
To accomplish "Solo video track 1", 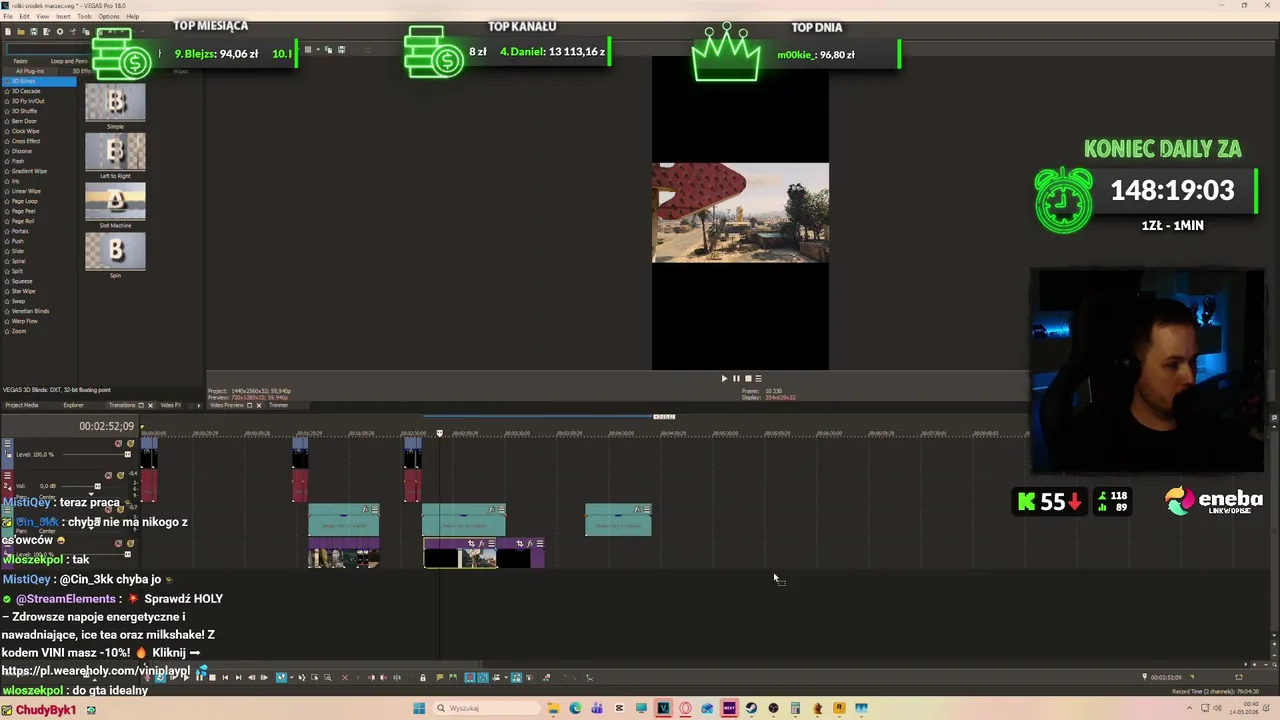I will pyautogui.click(x=130, y=444).
